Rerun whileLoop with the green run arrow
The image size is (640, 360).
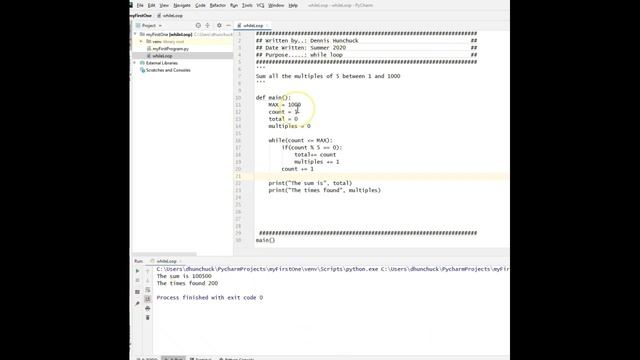[138, 271]
